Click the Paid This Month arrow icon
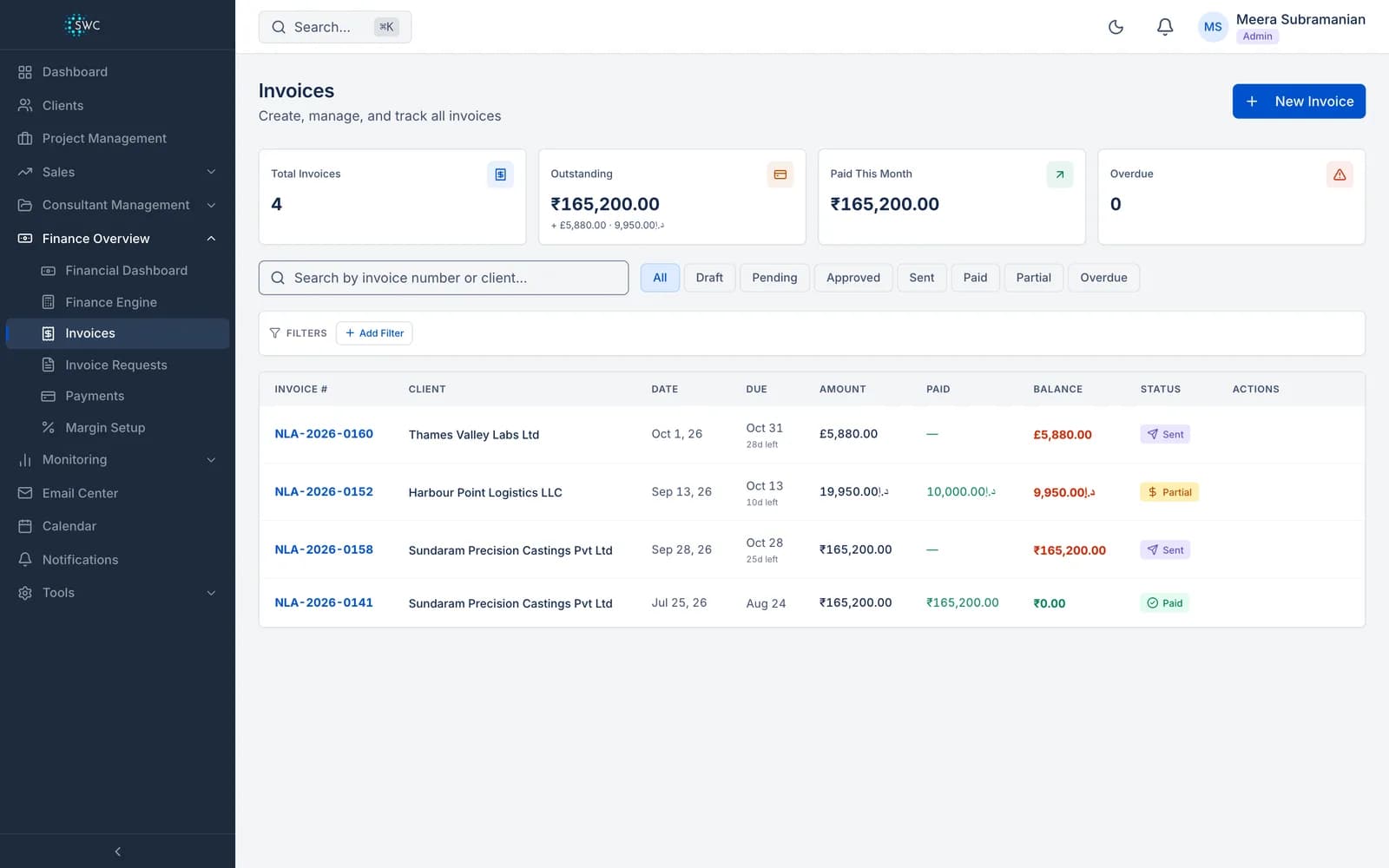Screen dimensions: 1389x868 click(1059, 174)
